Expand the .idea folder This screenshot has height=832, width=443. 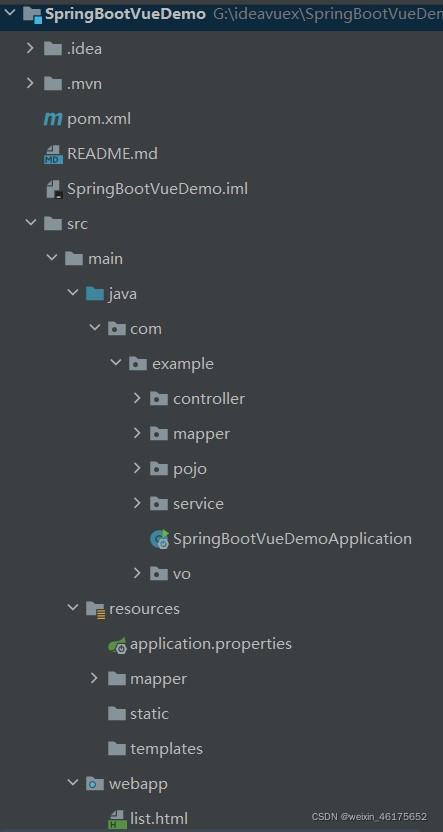point(30,49)
